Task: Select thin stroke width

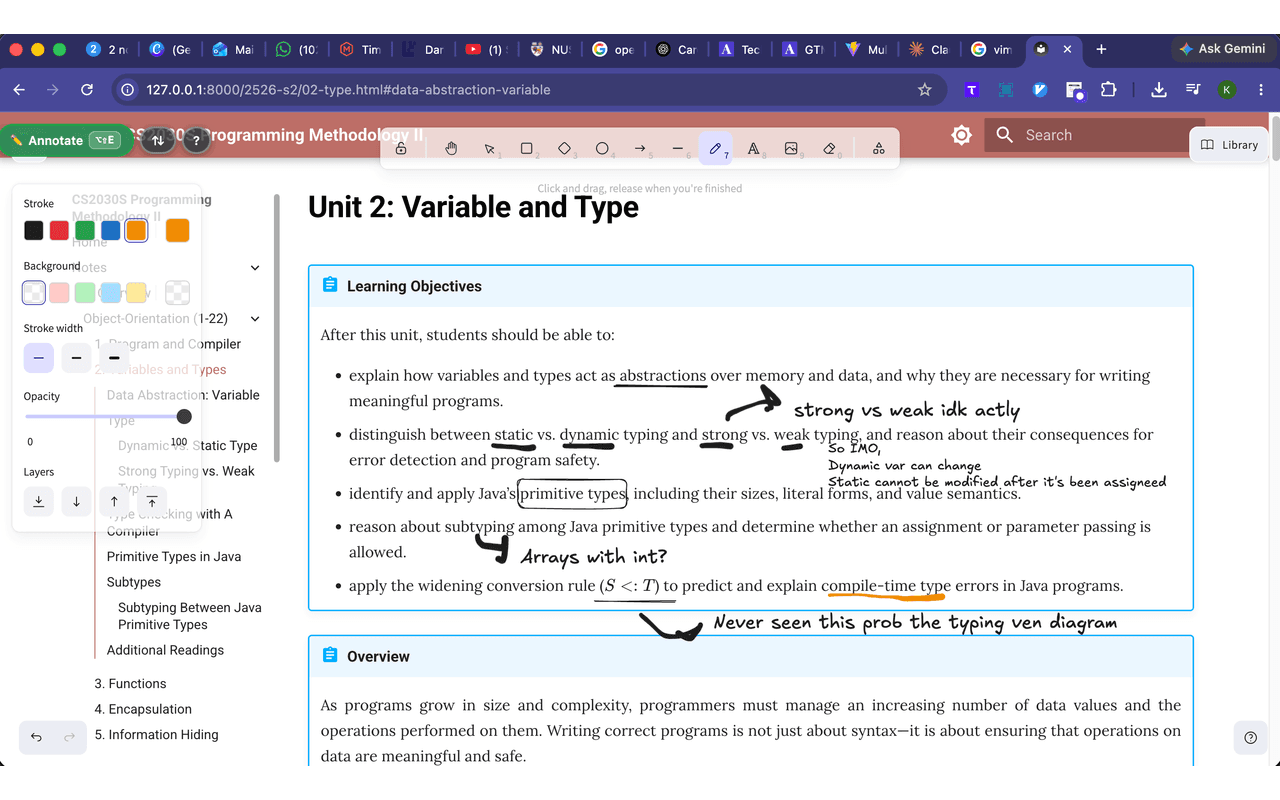Action: tap(39, 357)
